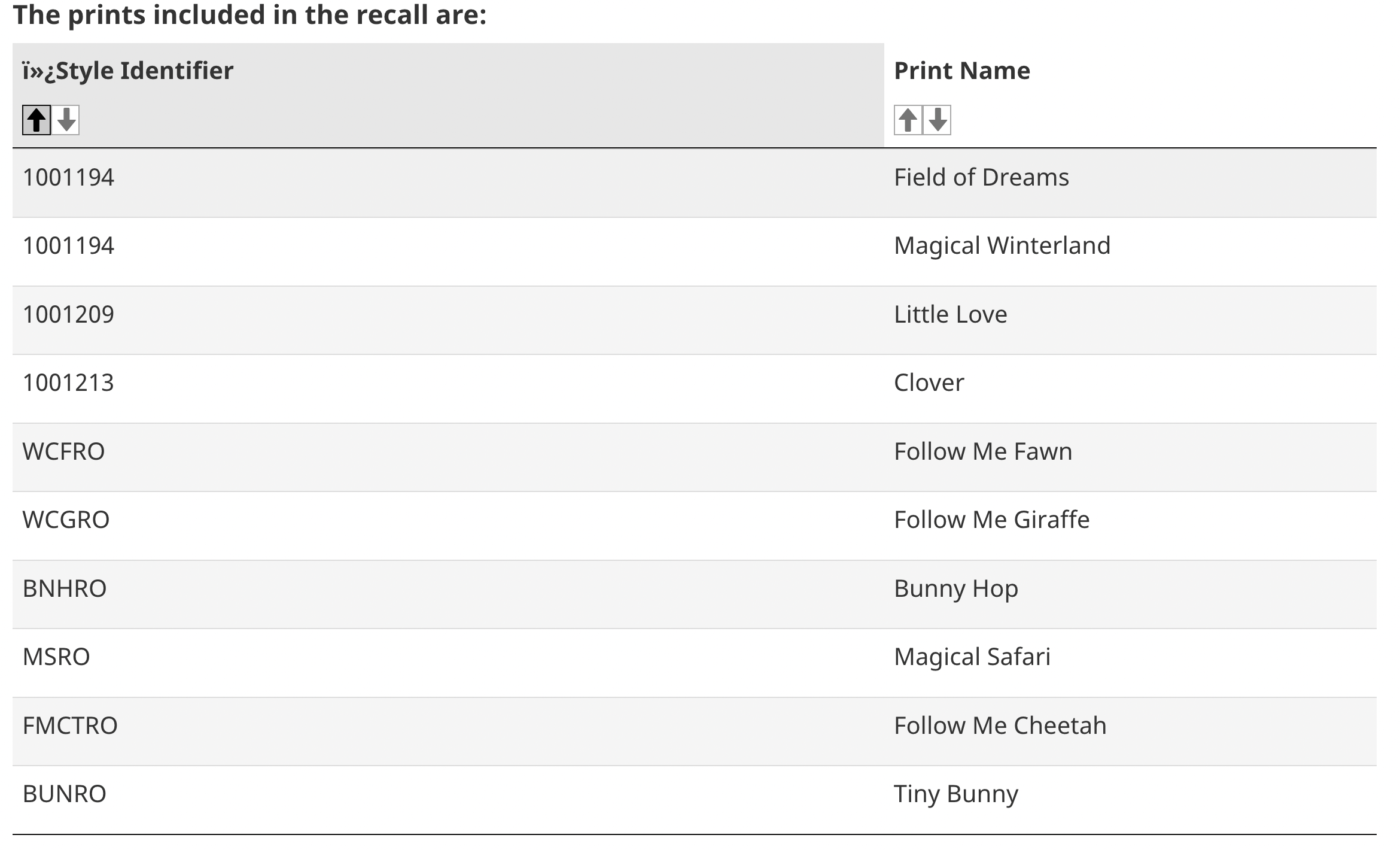Click the Magical Safari print name
Screen dimensions: 1400x850
coord(972,657)
